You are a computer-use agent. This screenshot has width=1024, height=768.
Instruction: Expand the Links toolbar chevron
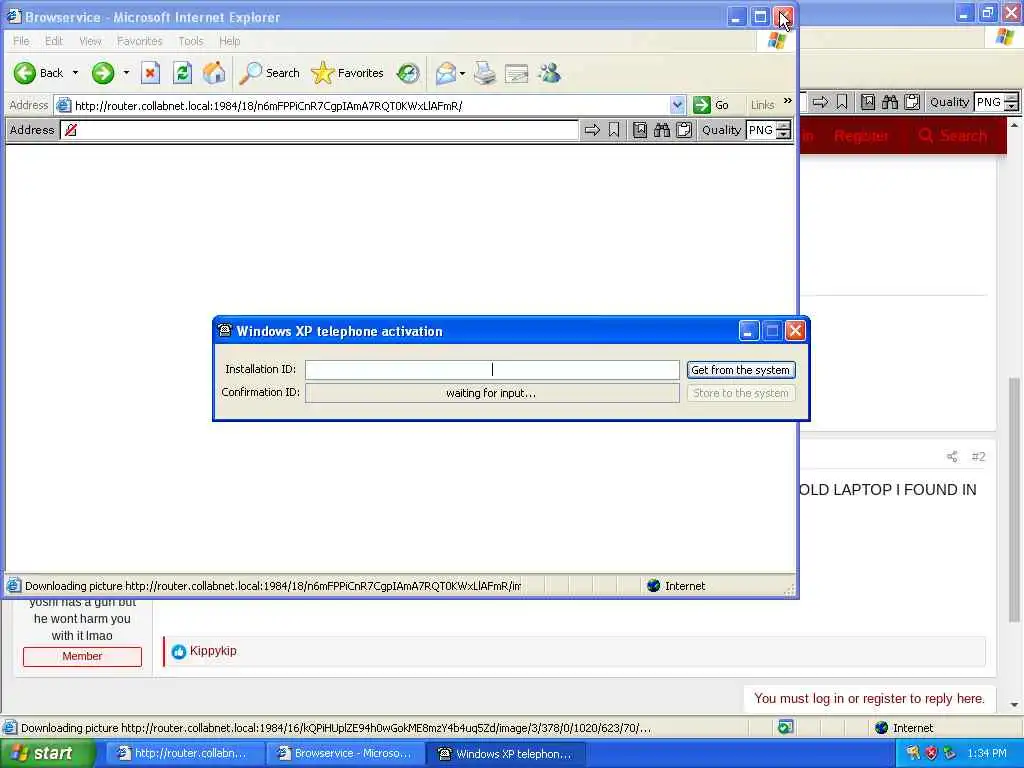[788, 101]
